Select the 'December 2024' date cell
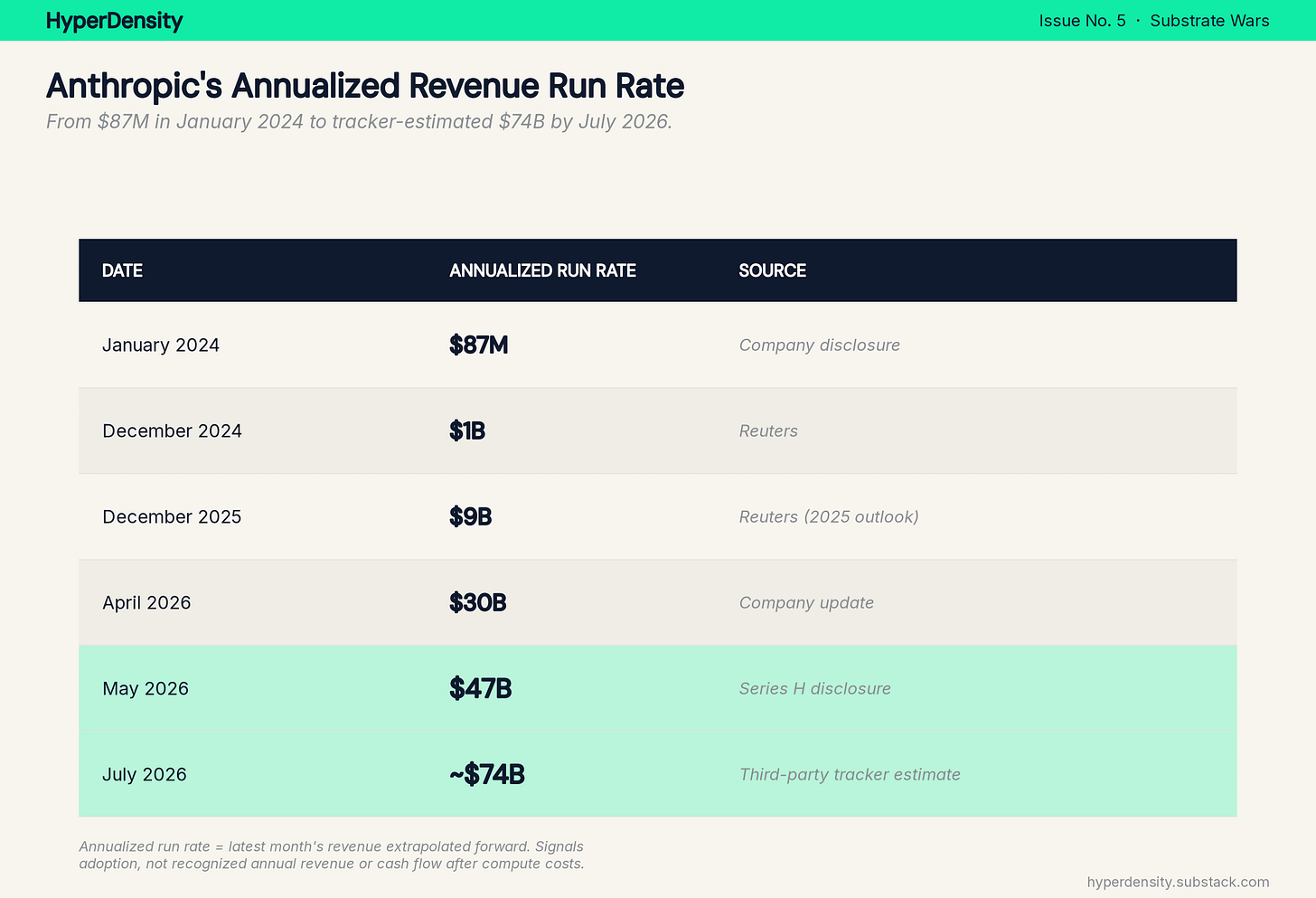The height and width of the screenshot is (898, 1316). [x=172, y=430]
